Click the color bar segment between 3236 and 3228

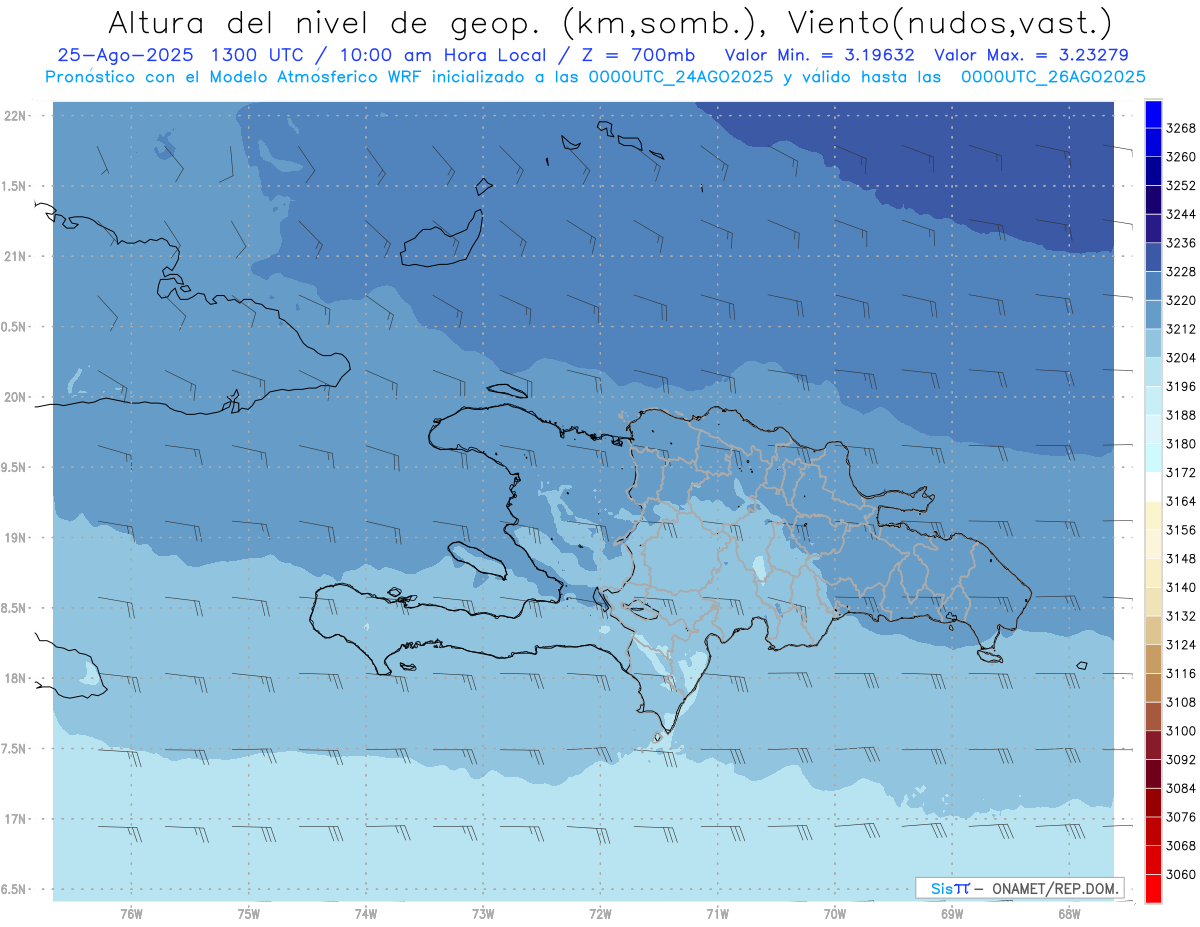(x=1153, y=257)
